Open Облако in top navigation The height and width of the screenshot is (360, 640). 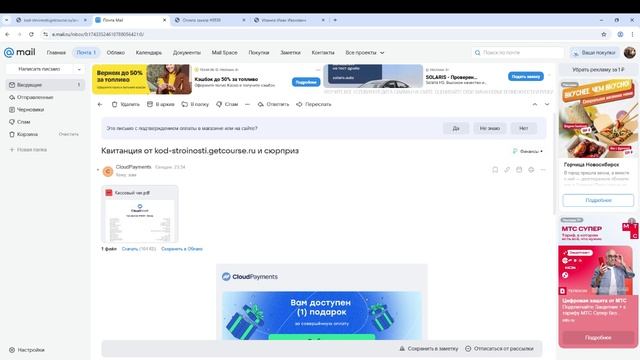pyautogui.click(x=116, y=53)
